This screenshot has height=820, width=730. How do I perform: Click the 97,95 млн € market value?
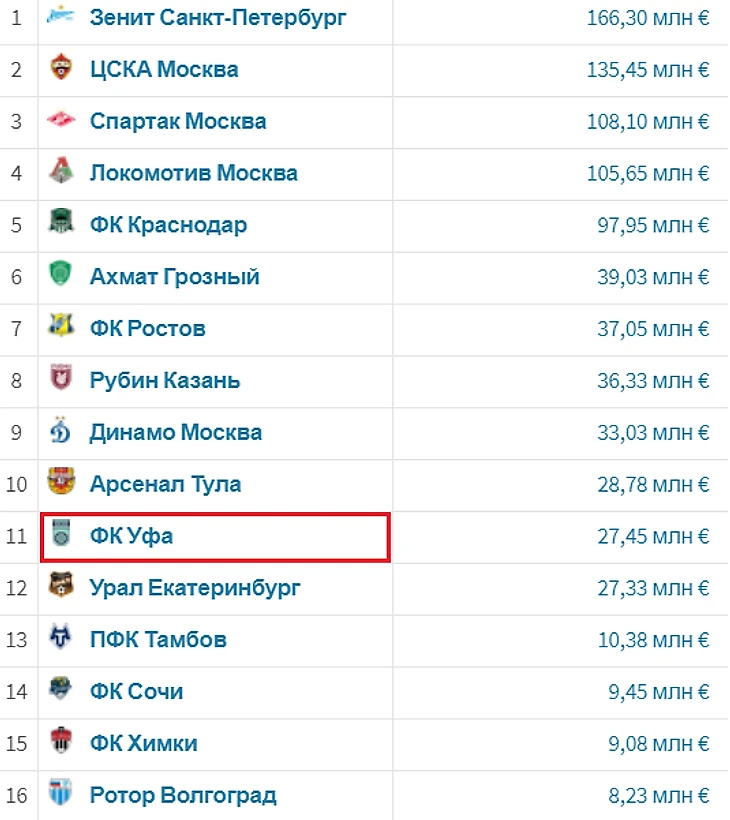(x=653, y=225)
